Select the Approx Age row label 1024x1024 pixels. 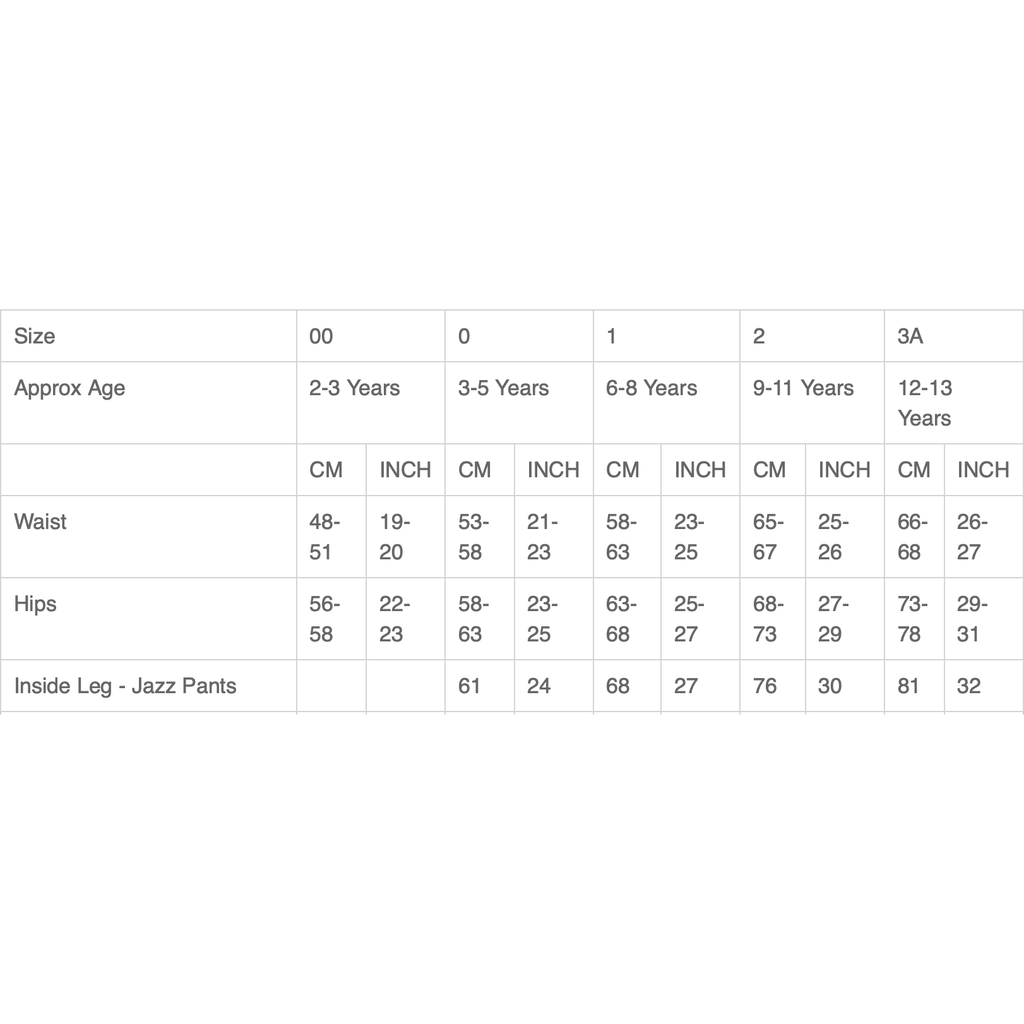70,388
